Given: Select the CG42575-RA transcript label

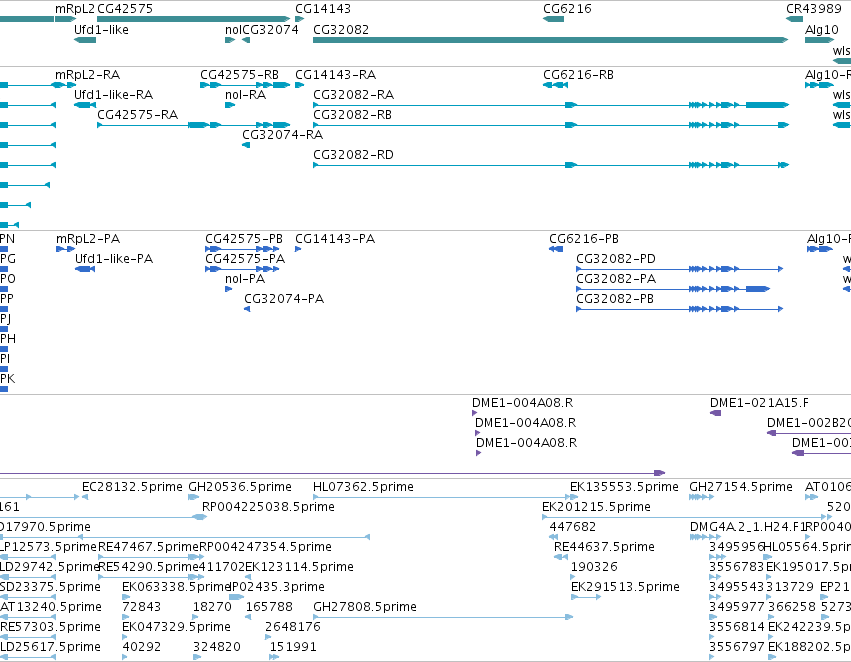Looking at the screenshot, I should (x=137, y=114).
